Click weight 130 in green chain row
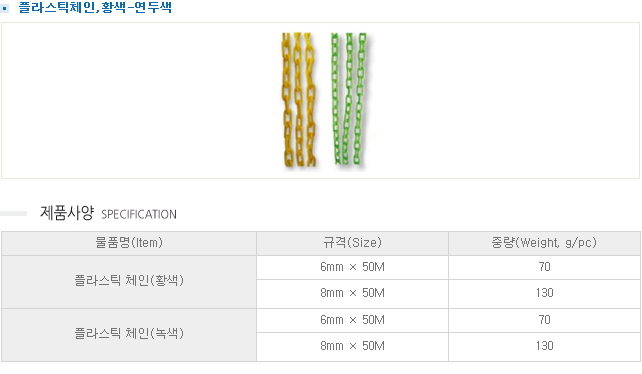The width and height of the screenshot is (642, 374). pyautogui.click(x=544, y=347)
